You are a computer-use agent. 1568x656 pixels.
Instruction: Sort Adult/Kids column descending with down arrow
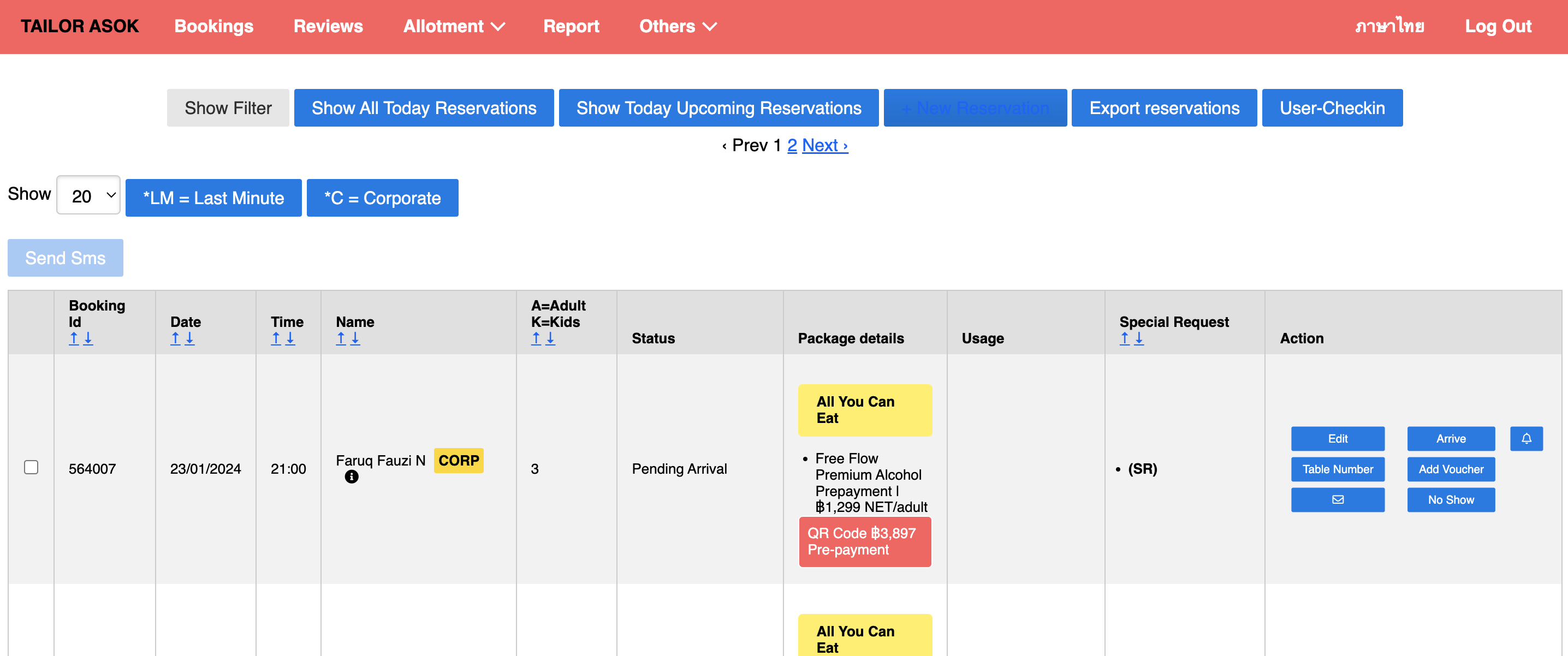pos(550,338)
